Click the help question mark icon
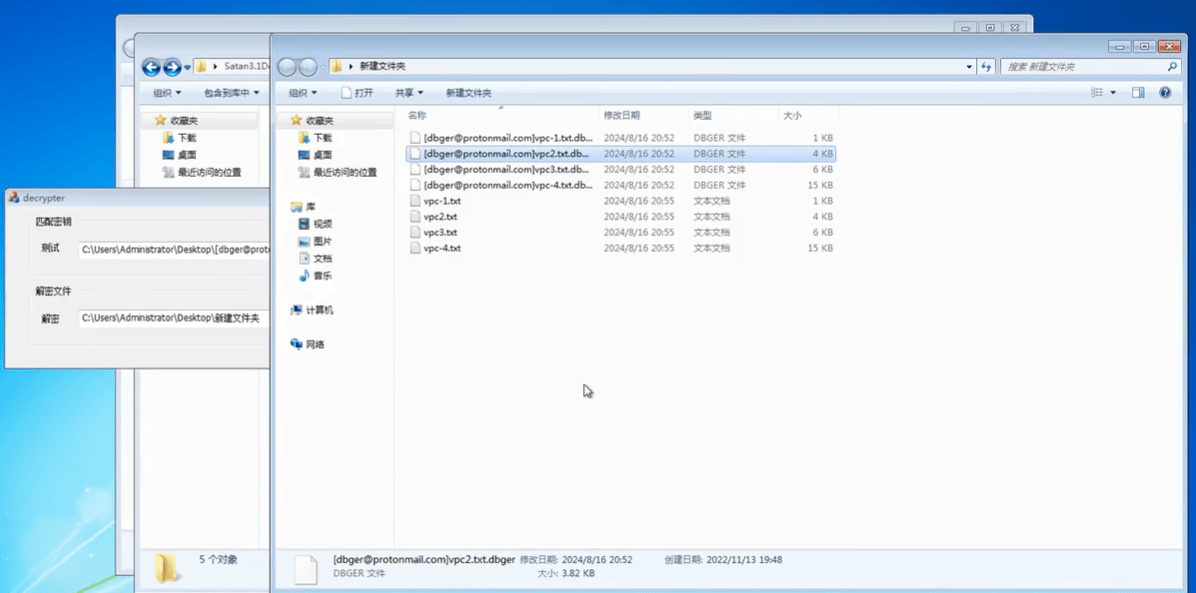This screenshot has width=1196, height=593. pos(1165,92)
